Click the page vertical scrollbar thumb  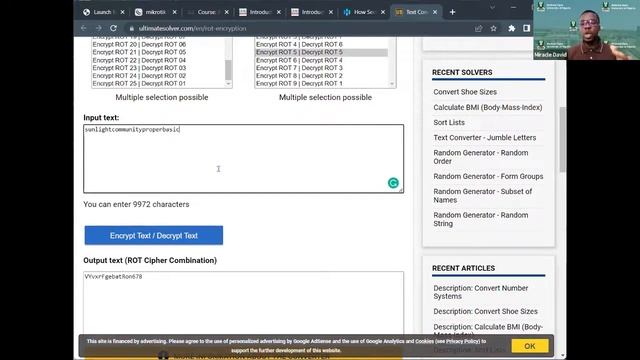[562, 139]
